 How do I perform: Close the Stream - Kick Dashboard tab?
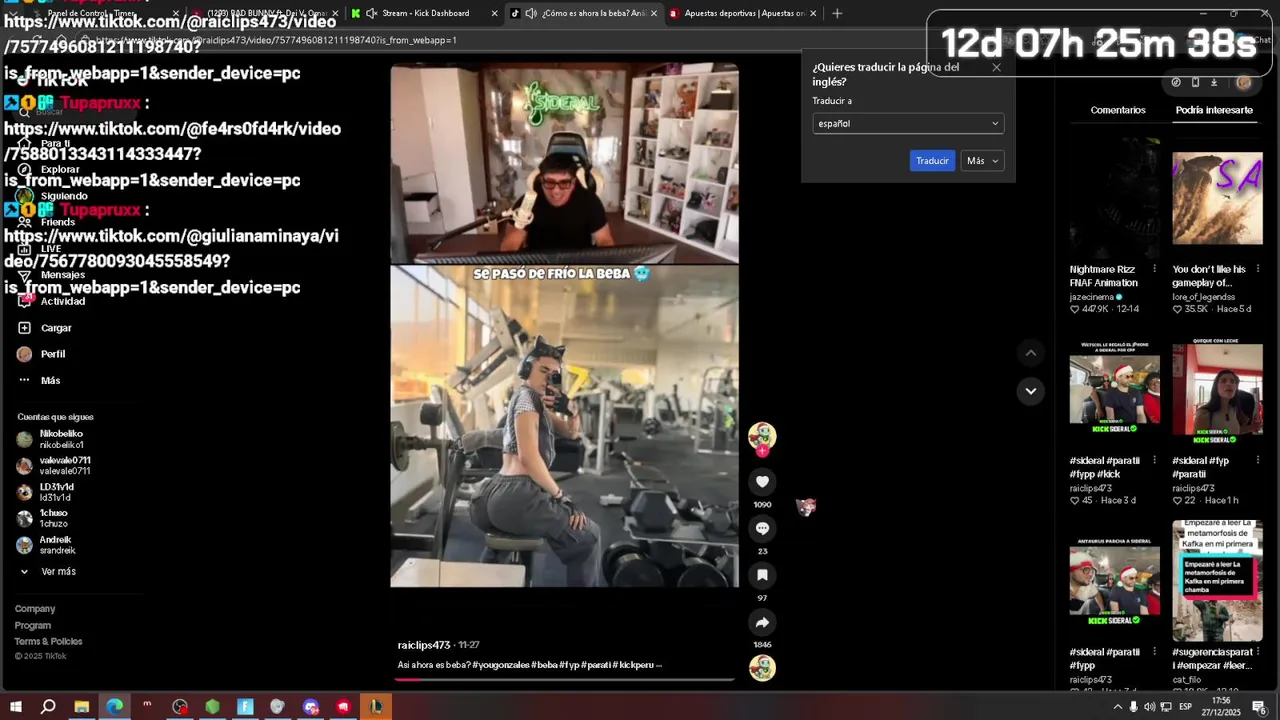click(494, 13)
